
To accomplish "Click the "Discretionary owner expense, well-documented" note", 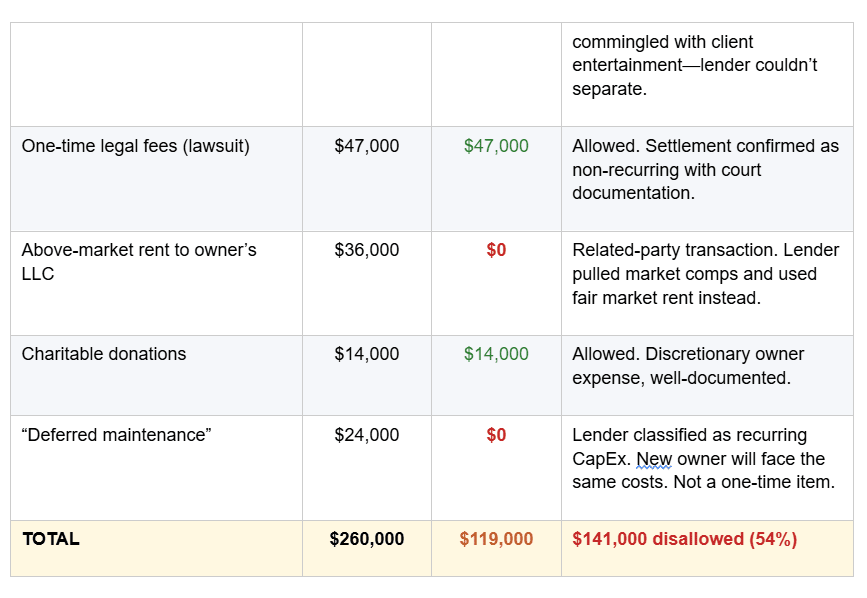I will click(688, 366).
